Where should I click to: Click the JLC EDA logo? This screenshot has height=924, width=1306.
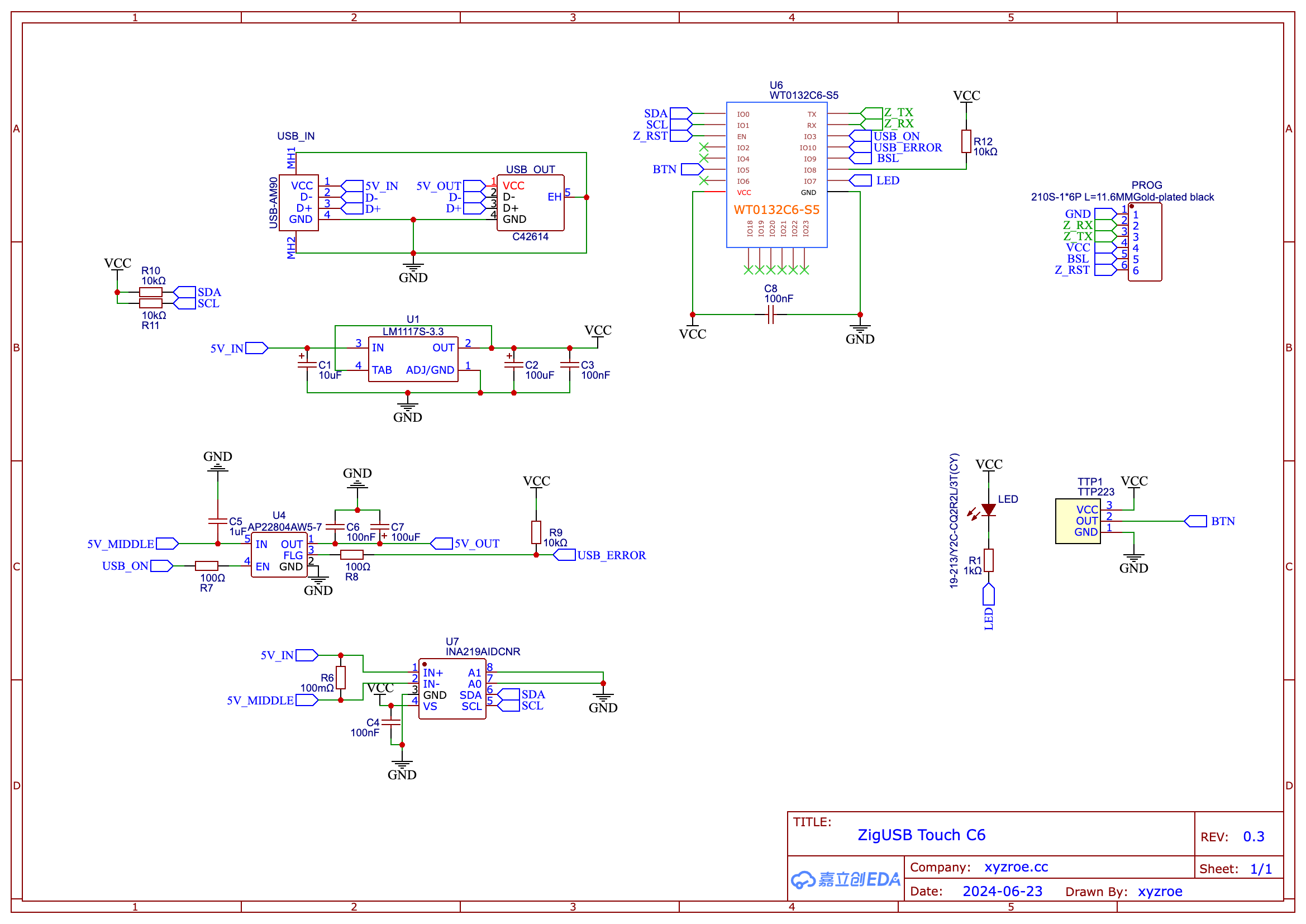[x=845, y=880]
